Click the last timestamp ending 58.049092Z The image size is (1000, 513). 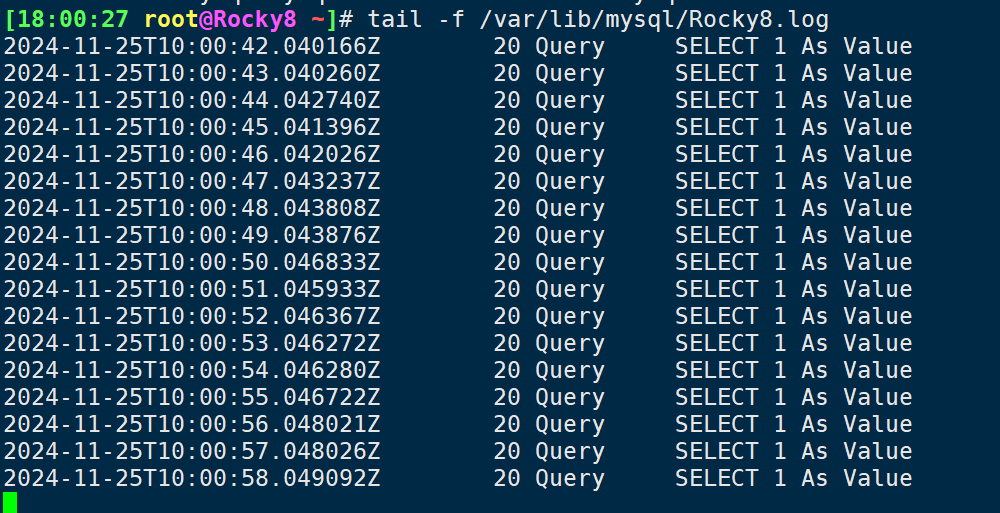192,479
